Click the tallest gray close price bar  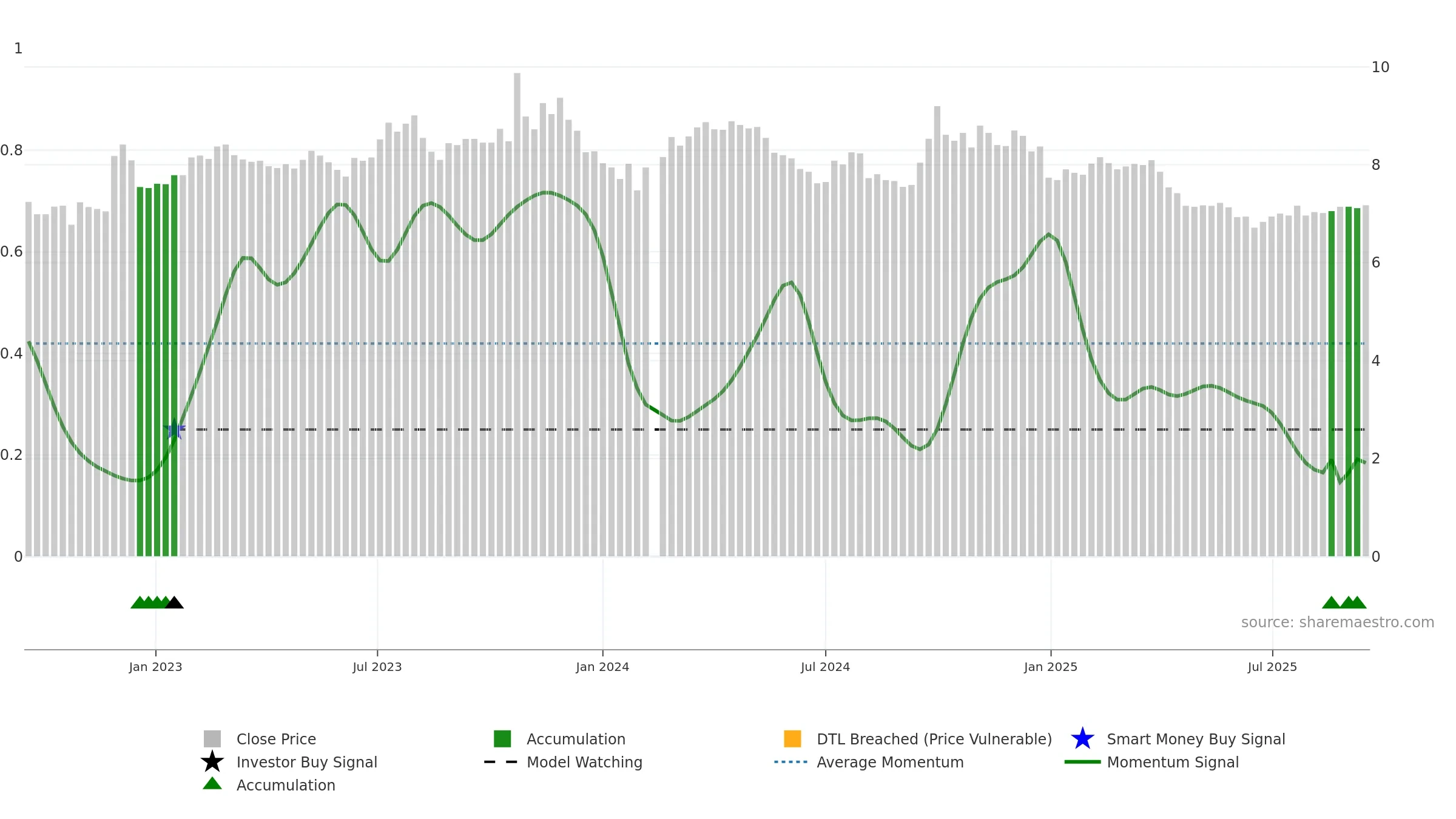click(517, 314)
